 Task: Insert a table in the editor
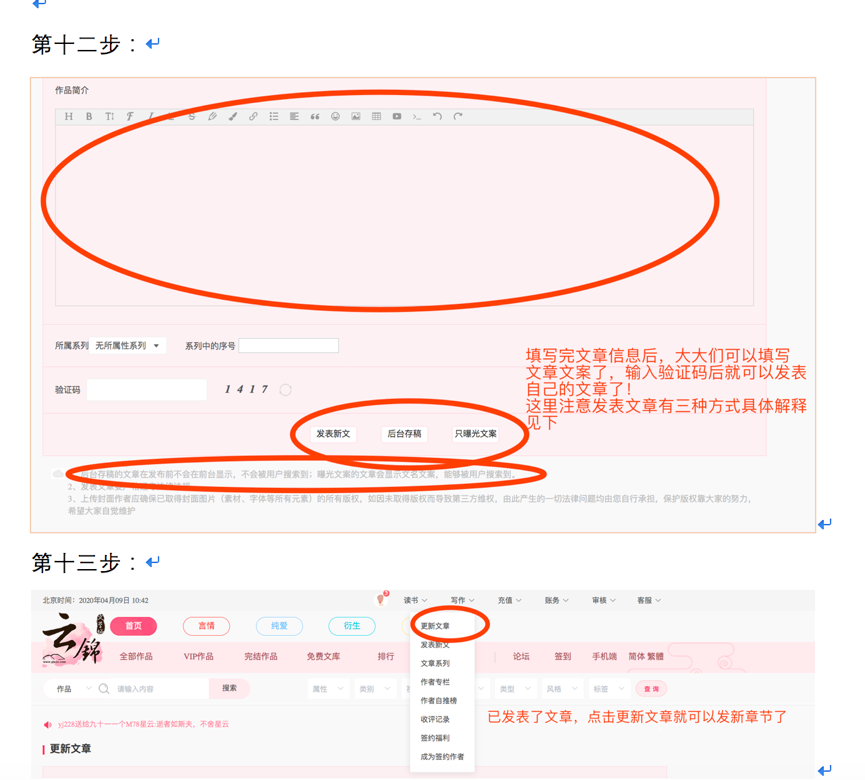click(x=376, y=117)
